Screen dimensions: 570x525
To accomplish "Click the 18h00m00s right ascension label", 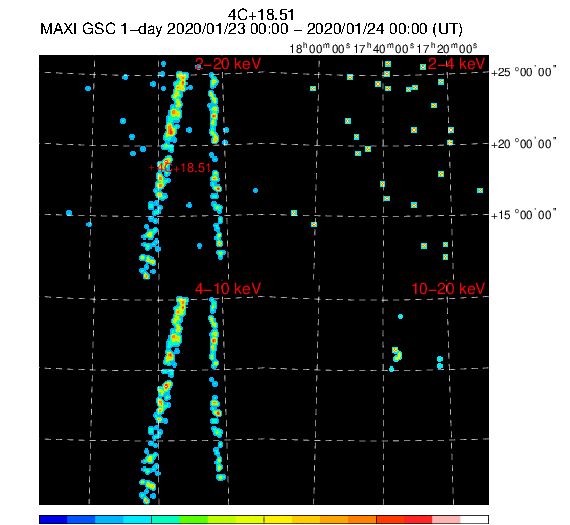I will coord(320,48).
